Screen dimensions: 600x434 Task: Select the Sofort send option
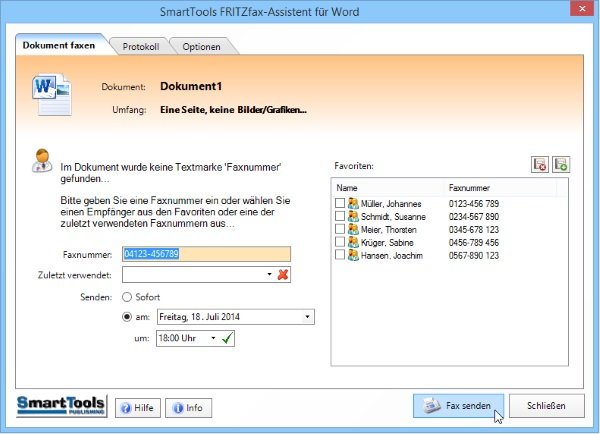[127, 297]
